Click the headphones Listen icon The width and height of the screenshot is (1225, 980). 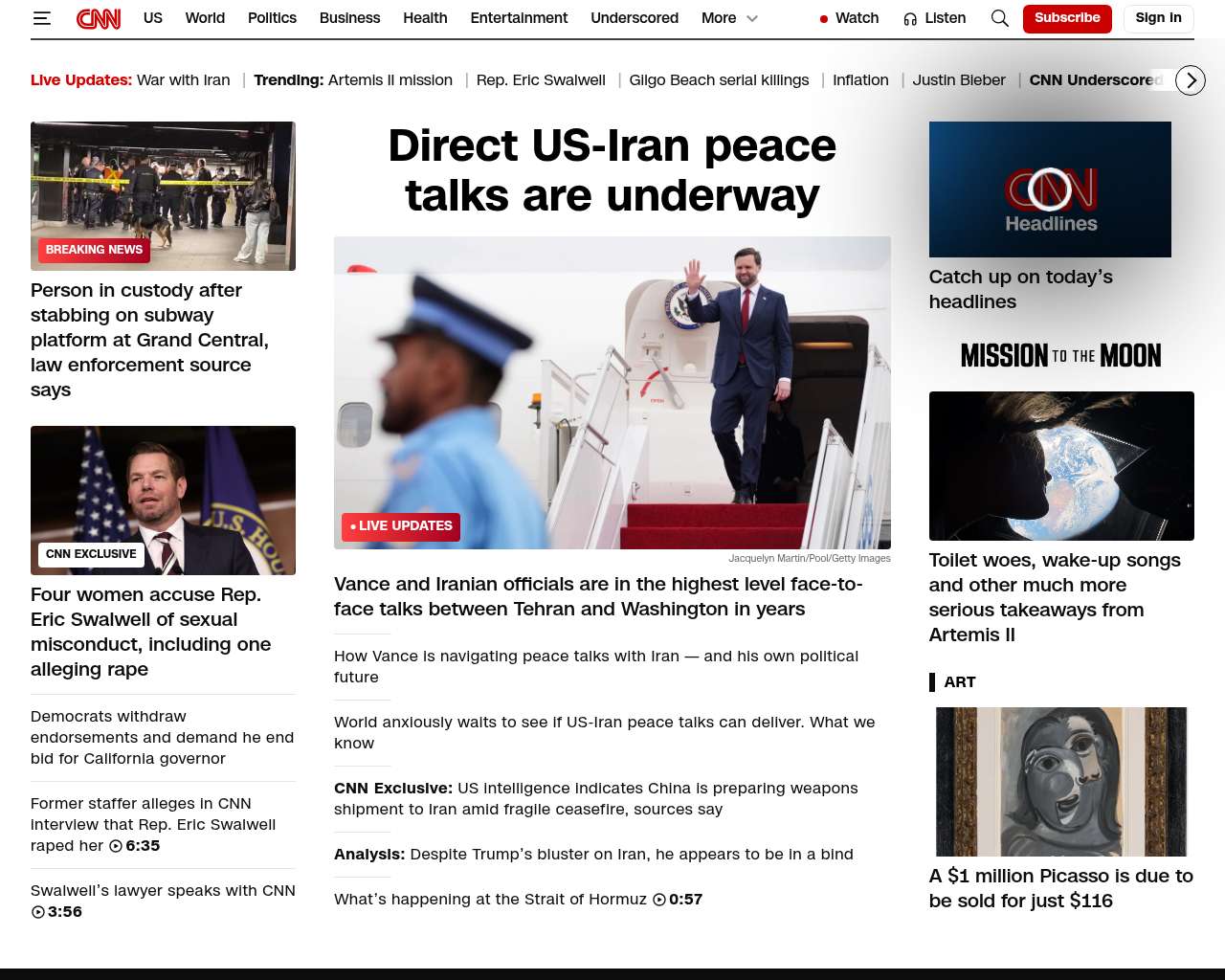click(910, 19)
